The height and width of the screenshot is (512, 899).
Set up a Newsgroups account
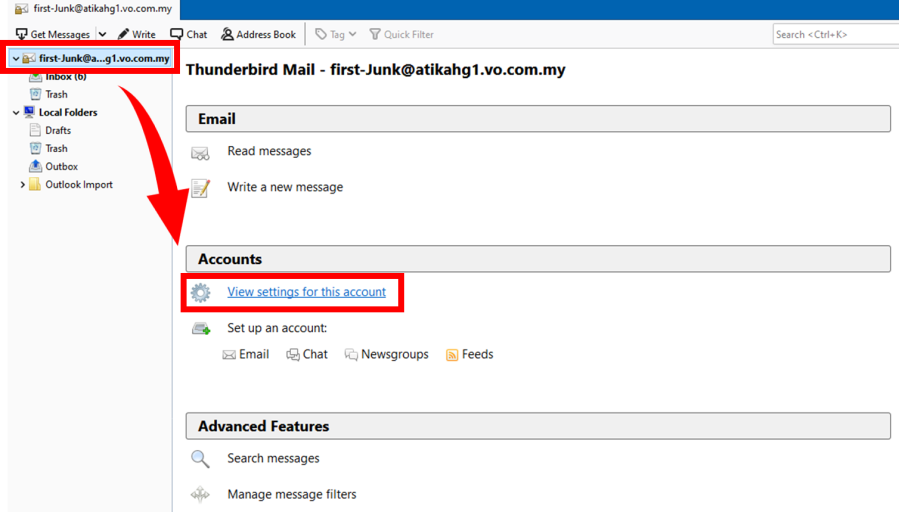click(x=394, y=354)
